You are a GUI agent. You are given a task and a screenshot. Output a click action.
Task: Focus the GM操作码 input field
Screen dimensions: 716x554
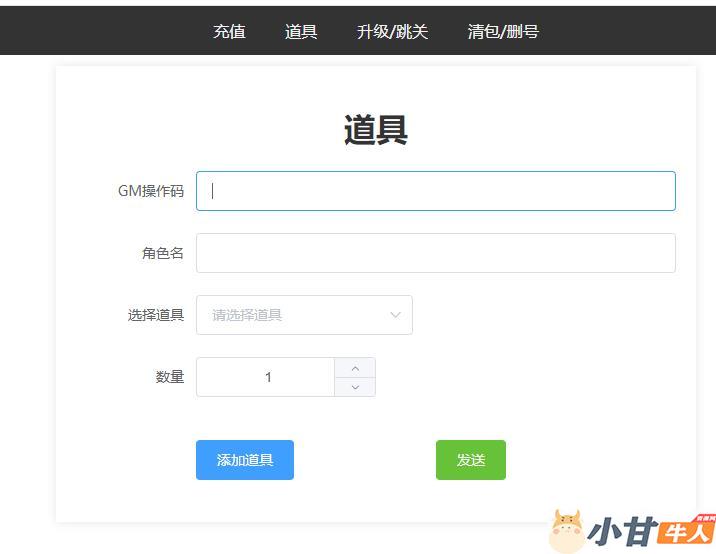(x=435, y=191)
